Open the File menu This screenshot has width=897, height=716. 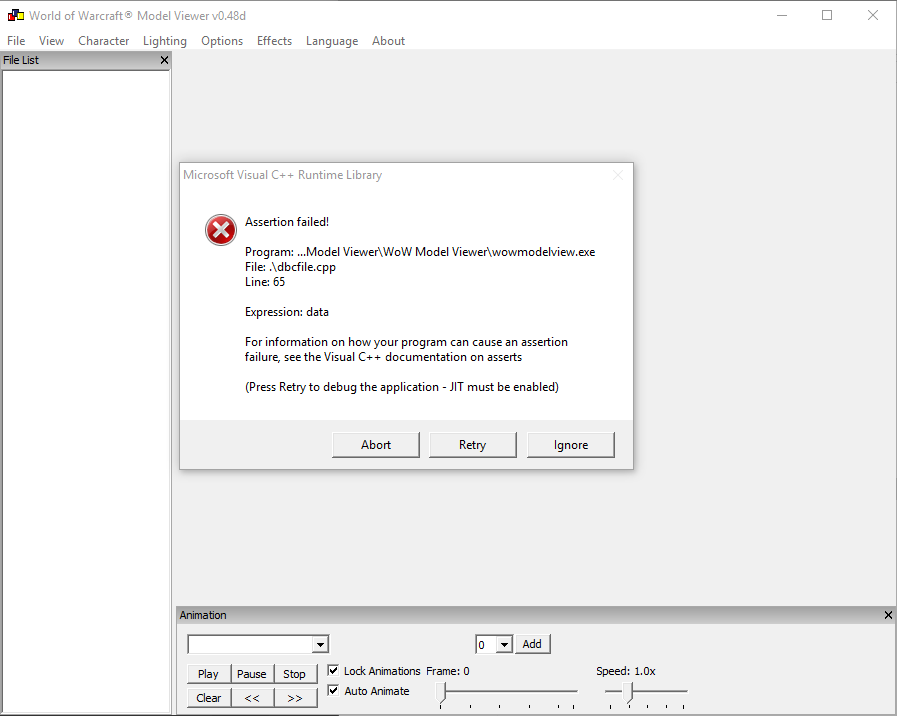(16, 41)
